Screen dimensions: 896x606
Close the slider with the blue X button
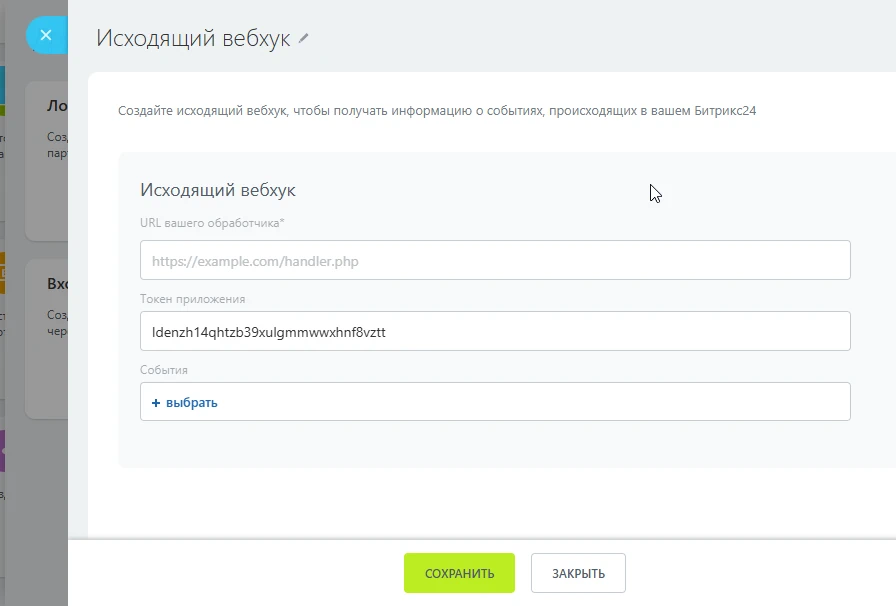[45, 35]
